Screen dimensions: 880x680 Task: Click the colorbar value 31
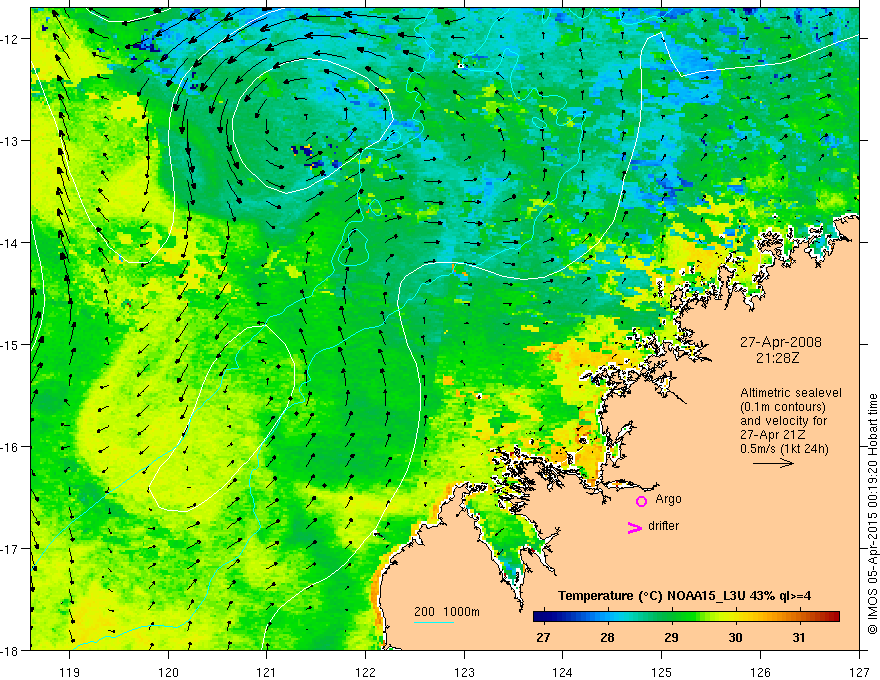799,638
